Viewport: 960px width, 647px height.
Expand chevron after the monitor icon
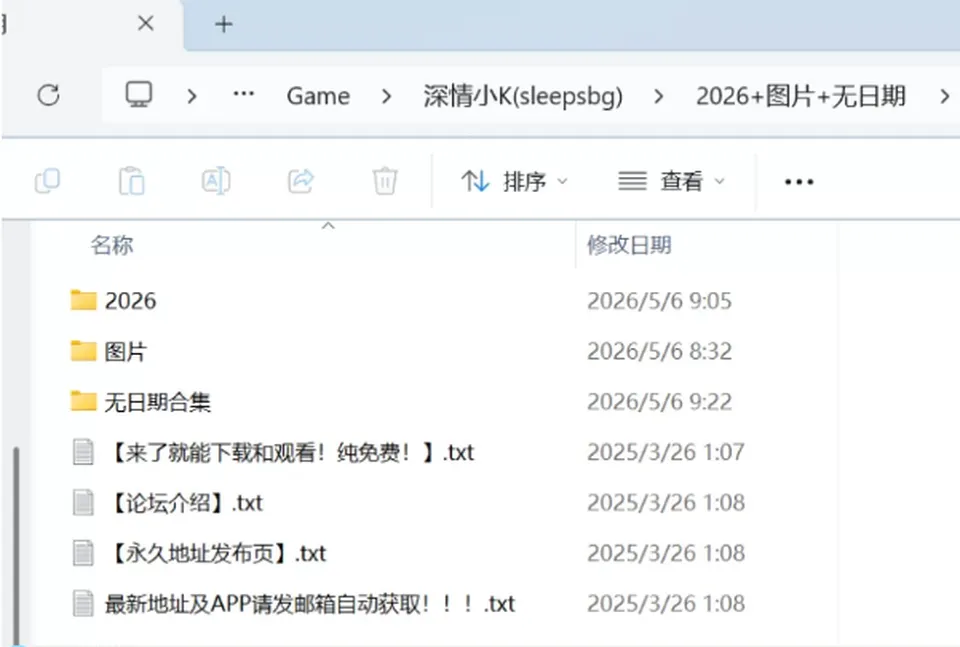pos(192,96)
